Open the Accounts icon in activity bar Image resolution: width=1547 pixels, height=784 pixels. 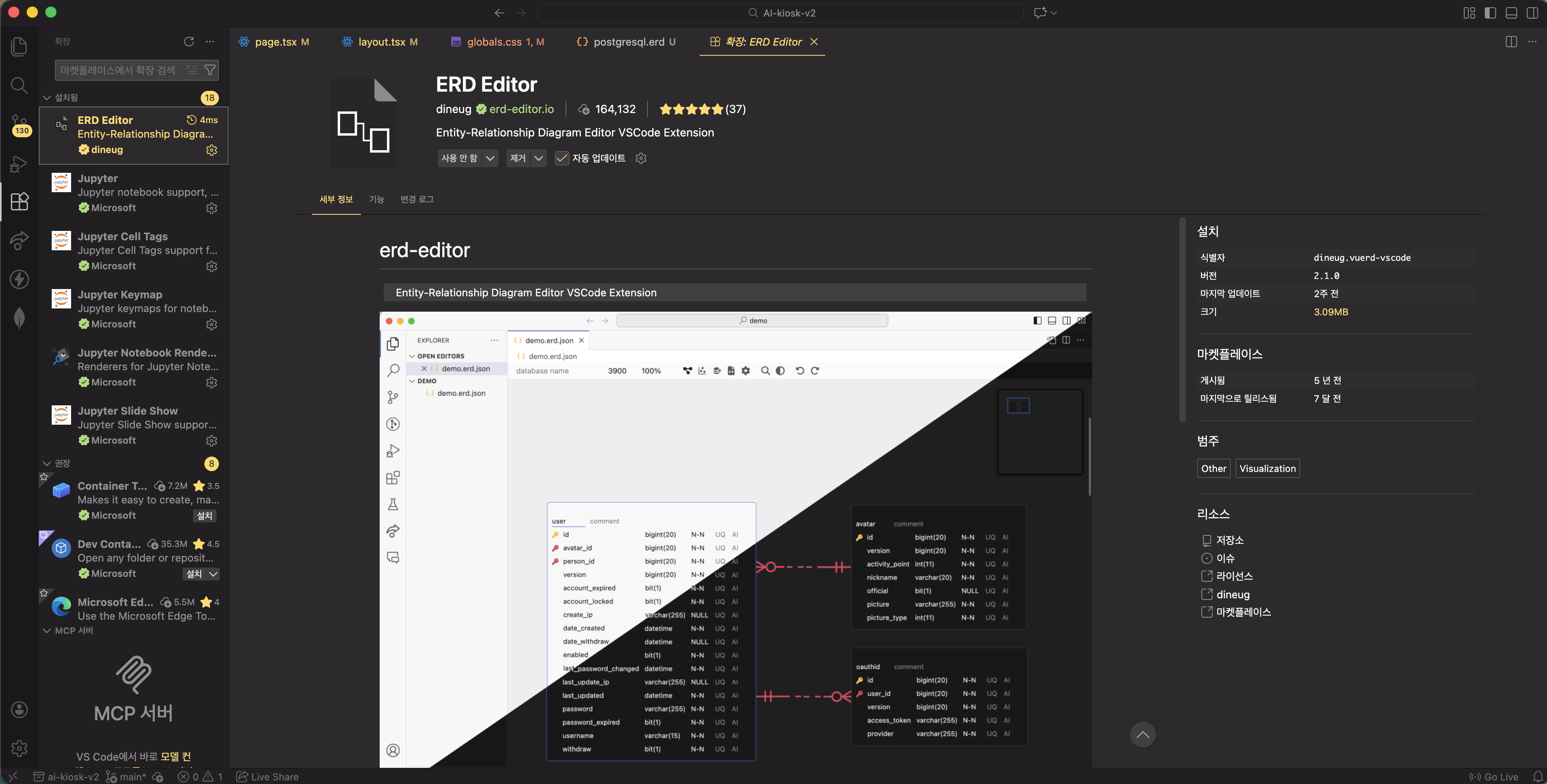[x=19, y=710]
